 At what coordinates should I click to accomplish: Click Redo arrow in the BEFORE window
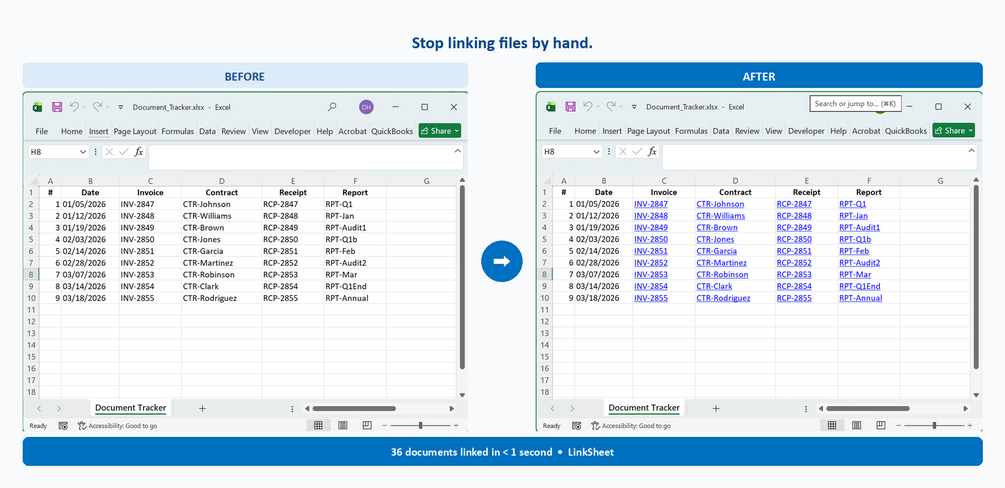pyautogui.click(x=97, y=106)
